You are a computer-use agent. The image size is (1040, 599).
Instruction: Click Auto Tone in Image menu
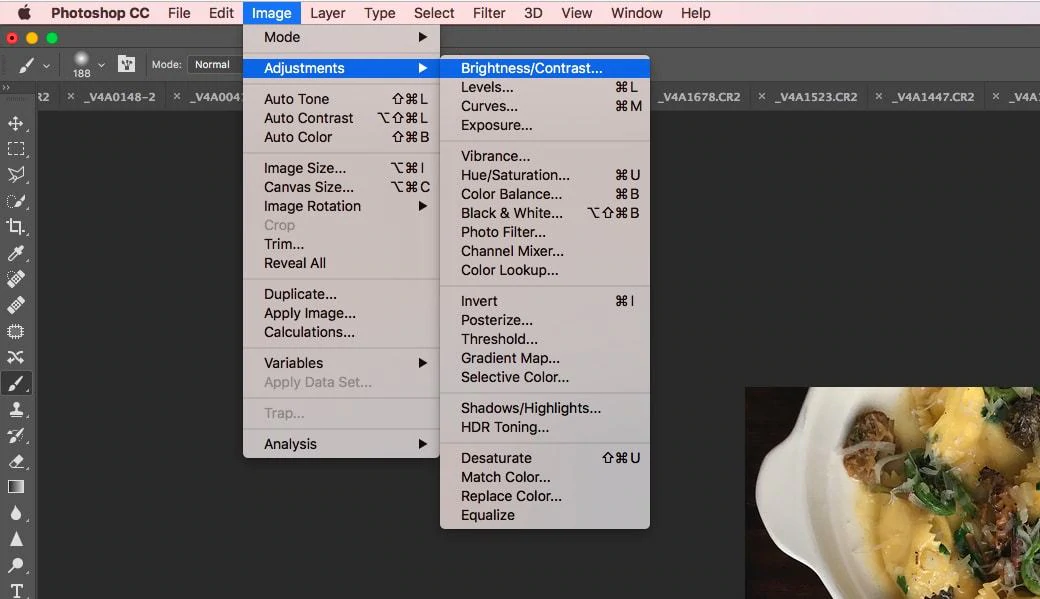tap(341, 99)
